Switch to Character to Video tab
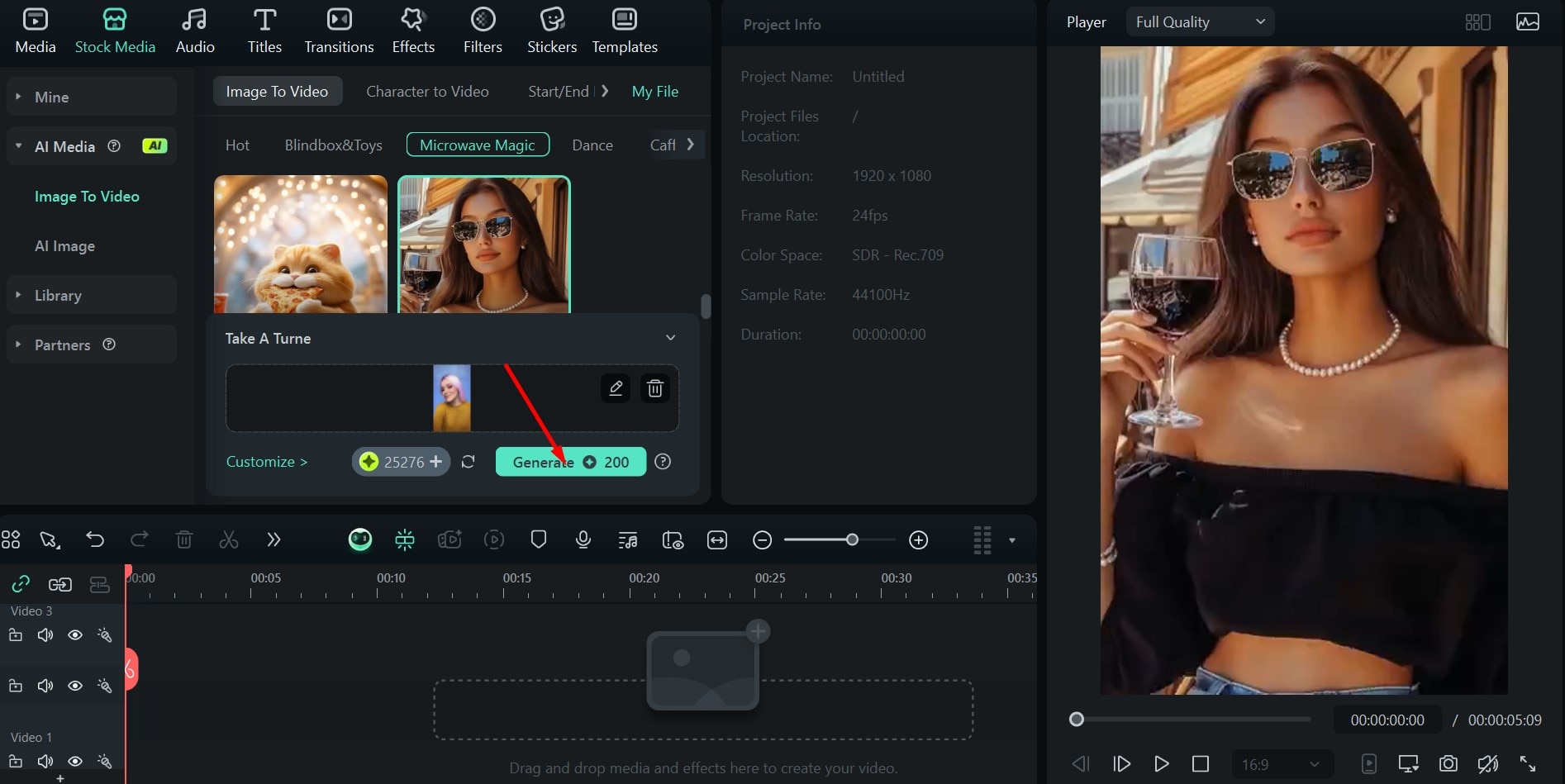The width and height of the screenshot is (1565, 784). tap(427, 92)
